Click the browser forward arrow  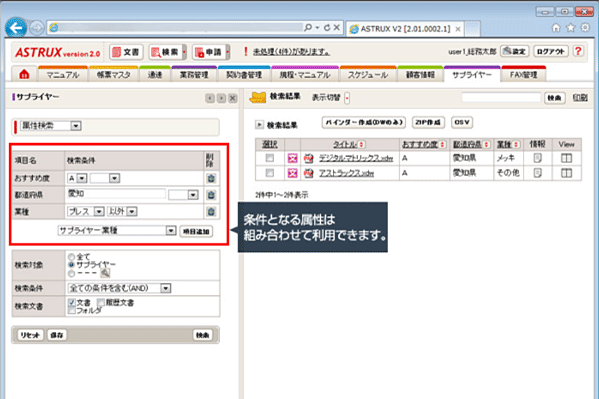(x=37, y=28)
